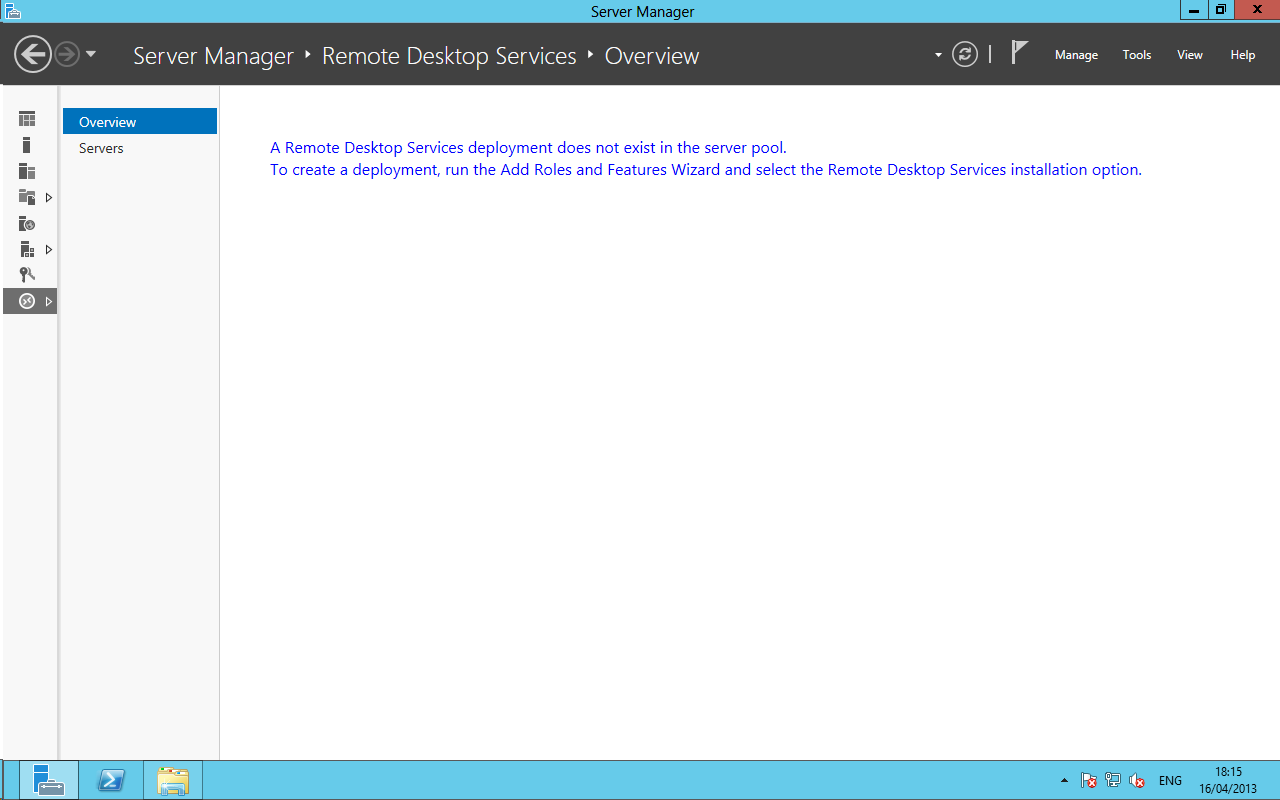The image size is (1280, 800).
Task: Select the server-with-globe role icon
Action: [27, 223]
